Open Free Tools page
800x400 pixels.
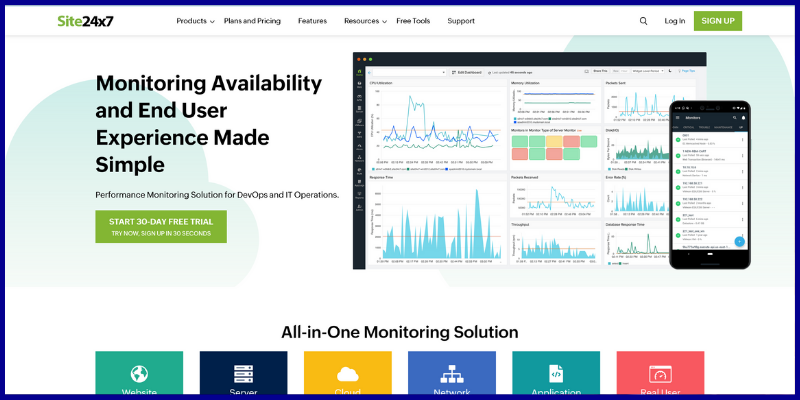pyautogui.click(x=413, y=21)
